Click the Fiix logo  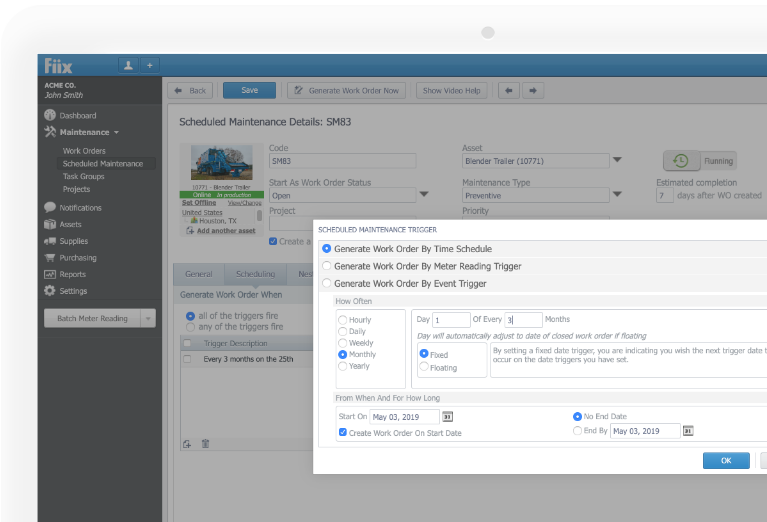[58, 66]
